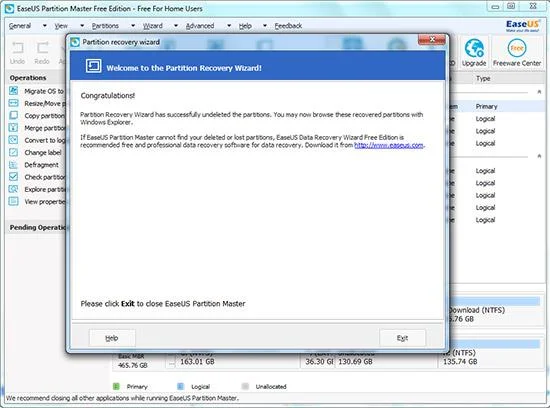
Task: Open the Partitions menu
Action: coord(105,26)
